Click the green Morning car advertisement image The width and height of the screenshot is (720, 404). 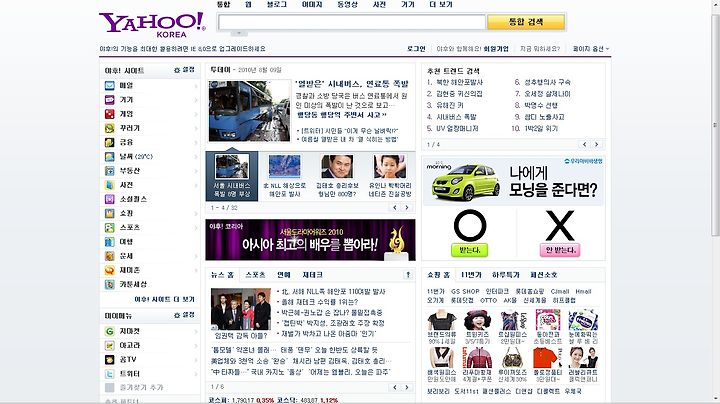coord(465,182)
